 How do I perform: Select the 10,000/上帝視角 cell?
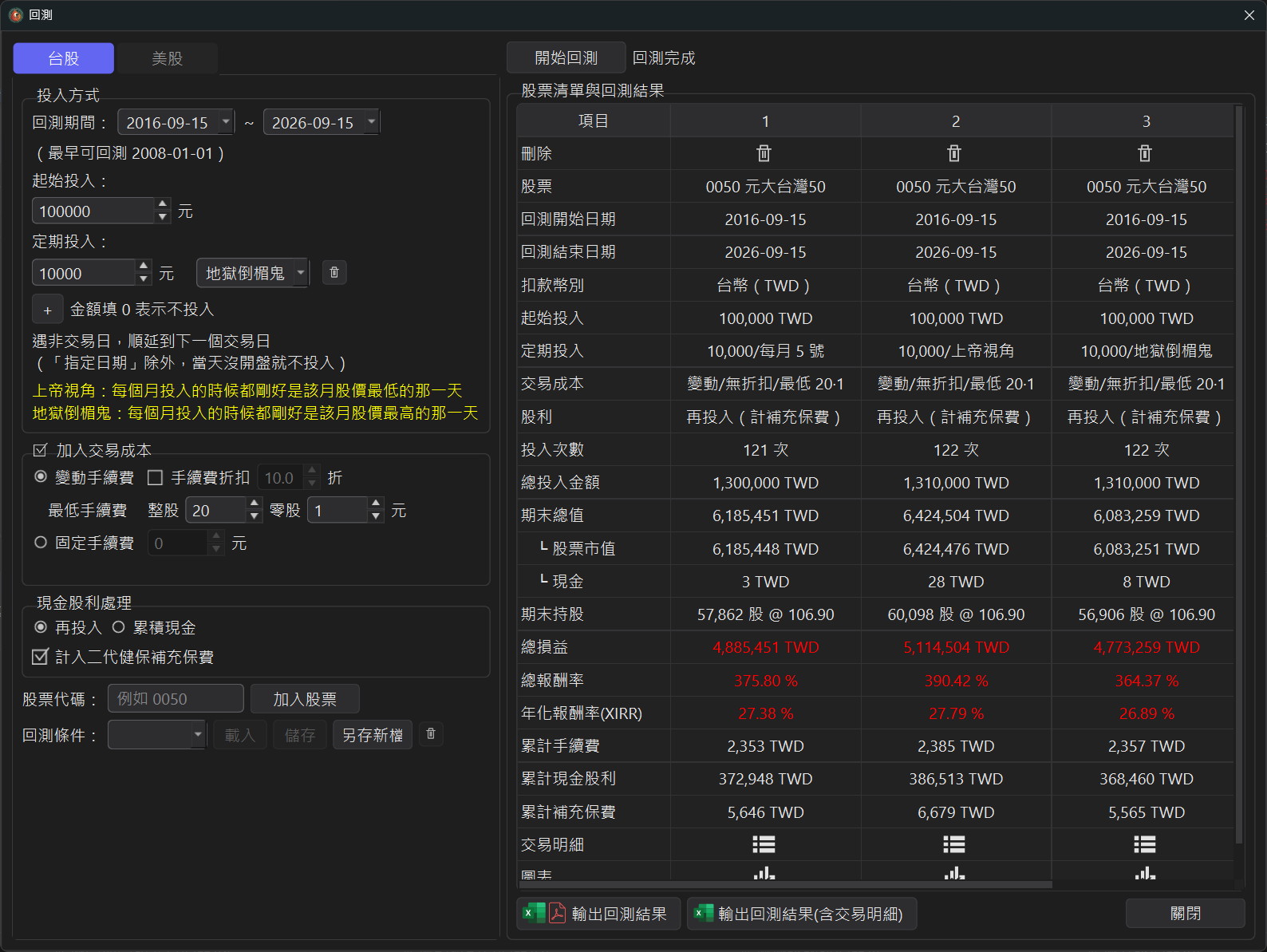[x=956, y=351]
